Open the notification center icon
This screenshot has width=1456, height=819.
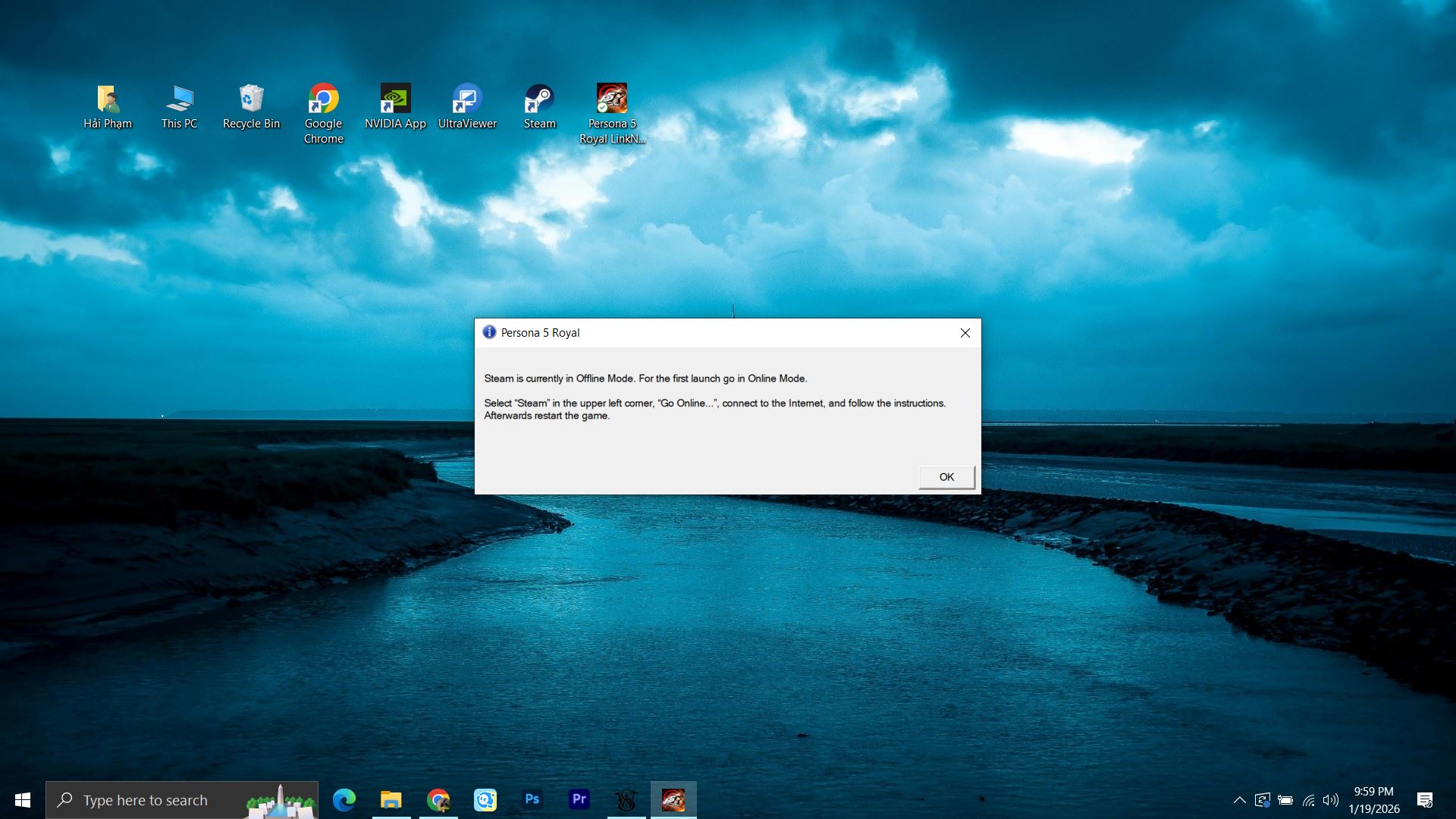pos(1425,800)
